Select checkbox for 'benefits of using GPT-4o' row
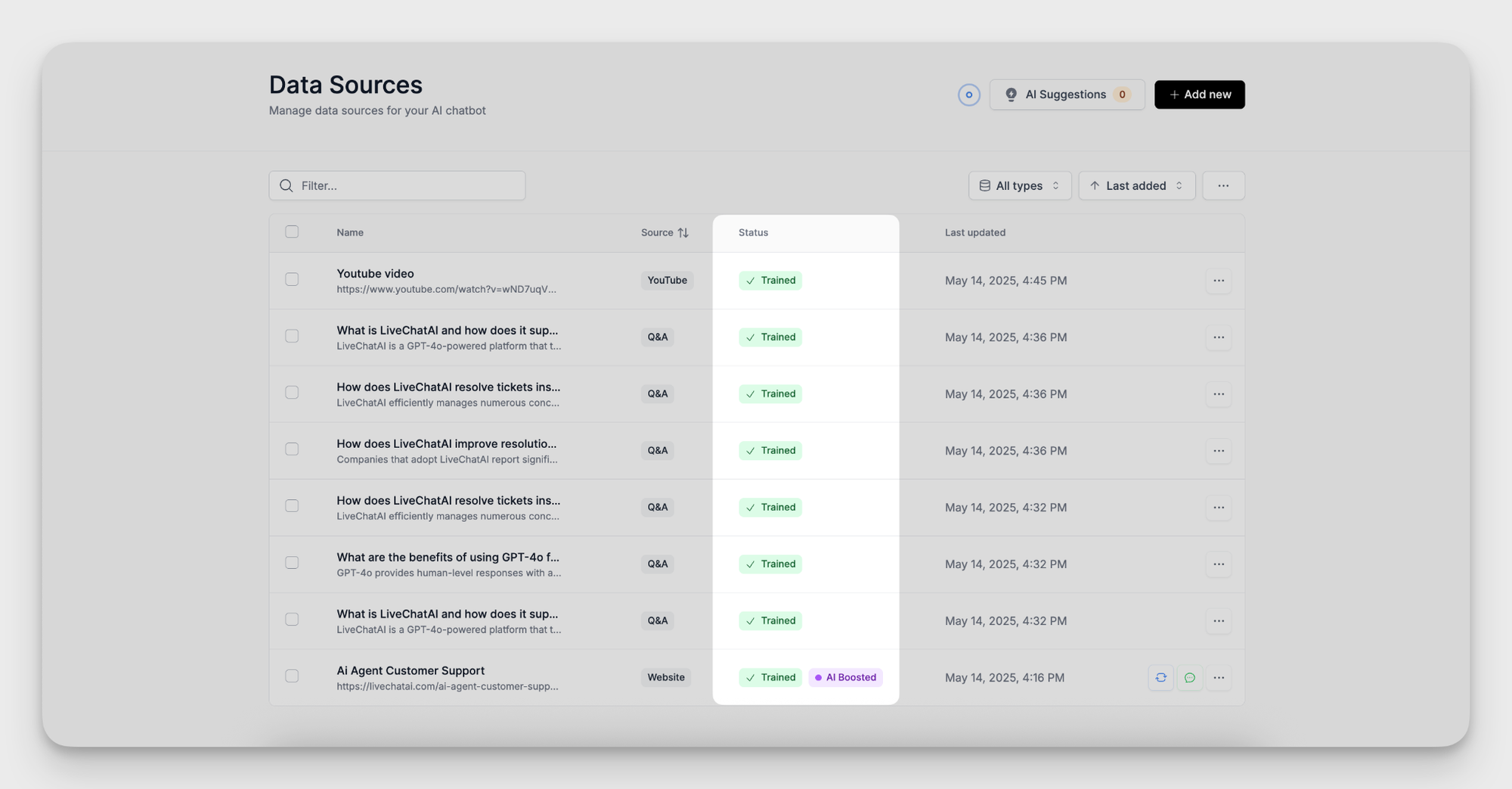 click(292, 563)
